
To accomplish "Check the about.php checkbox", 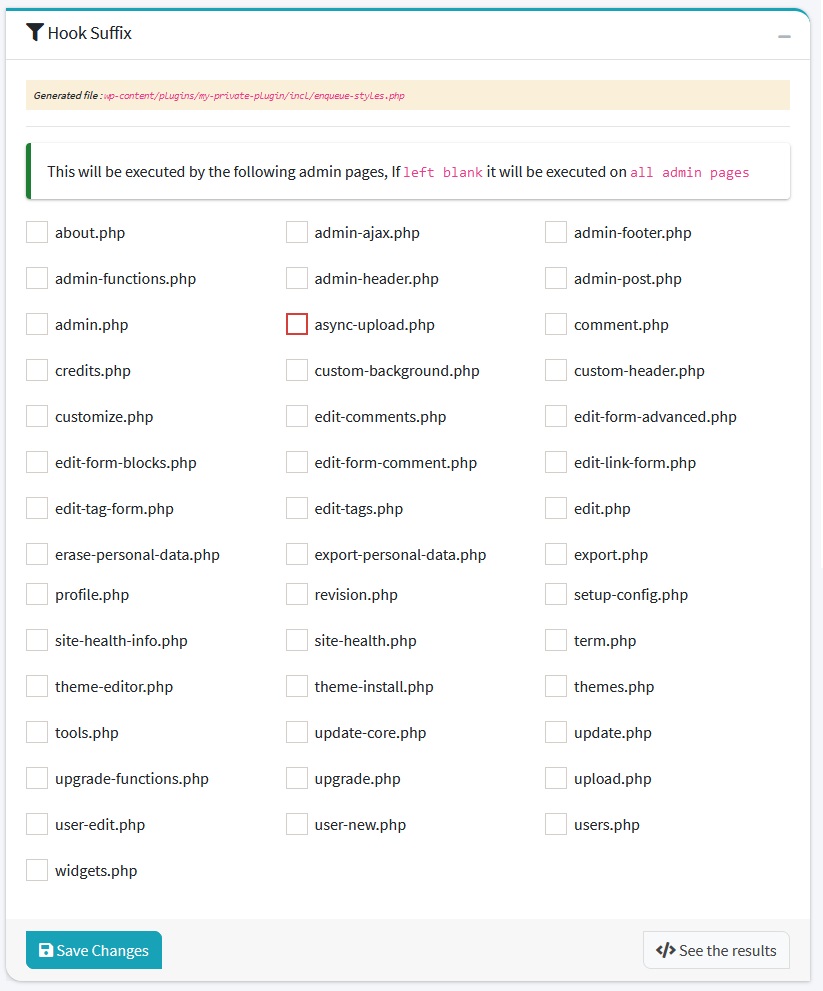I will pos(37,233).
